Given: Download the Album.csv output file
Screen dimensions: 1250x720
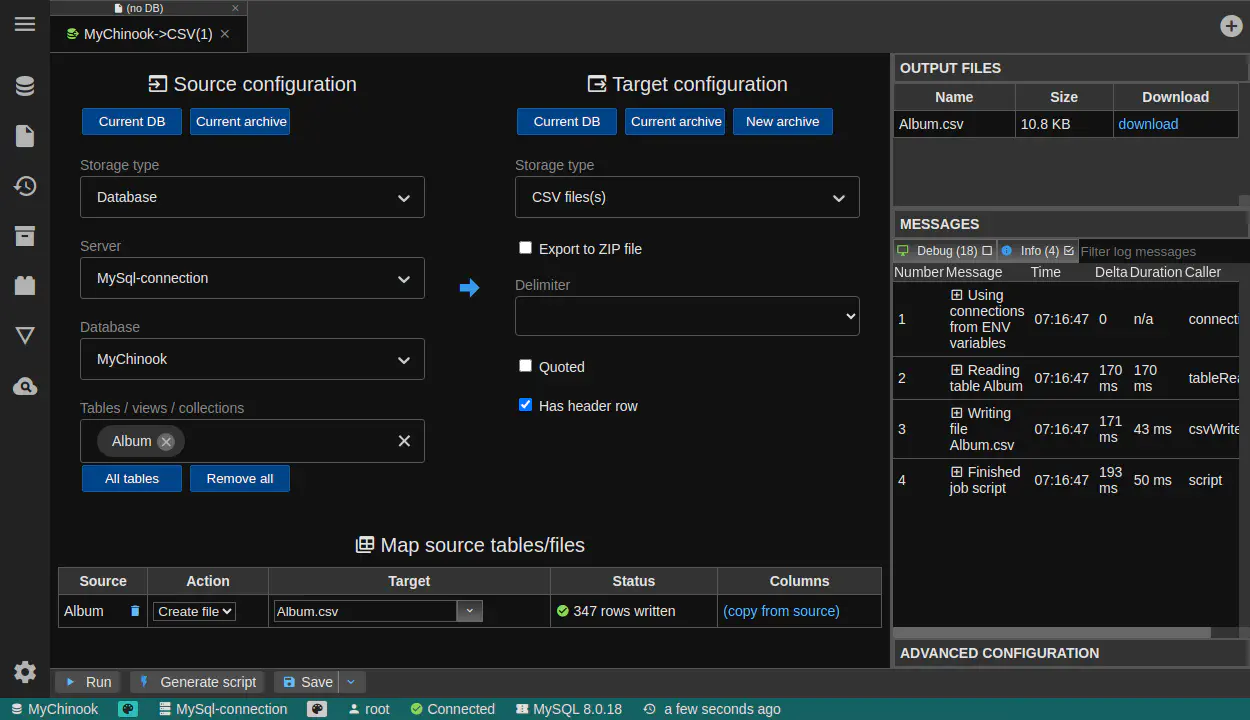Looking at the screenshot, I should coord(1148,124).
